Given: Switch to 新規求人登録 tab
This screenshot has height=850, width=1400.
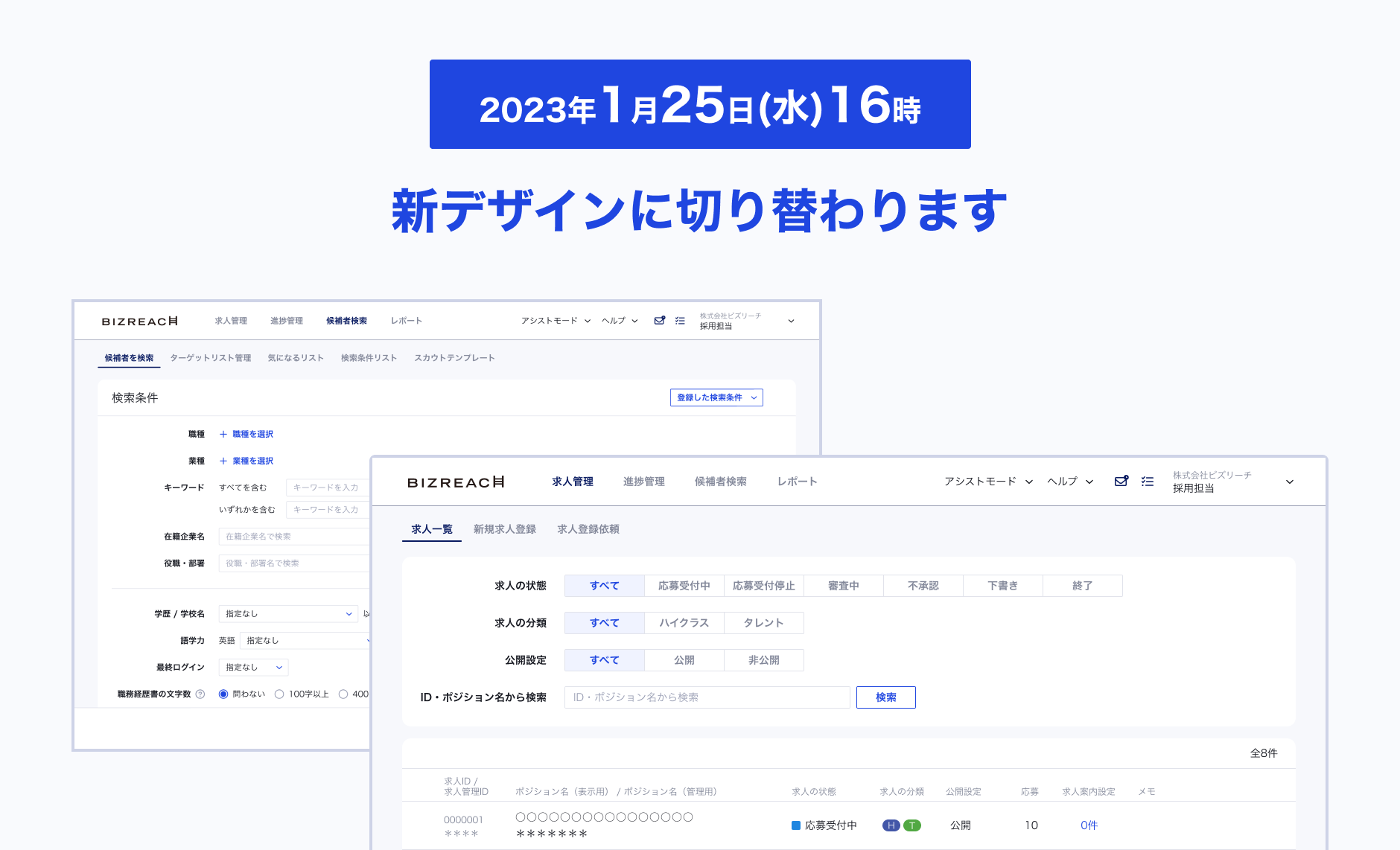Looking at the screenshot, I should (504, 529).
